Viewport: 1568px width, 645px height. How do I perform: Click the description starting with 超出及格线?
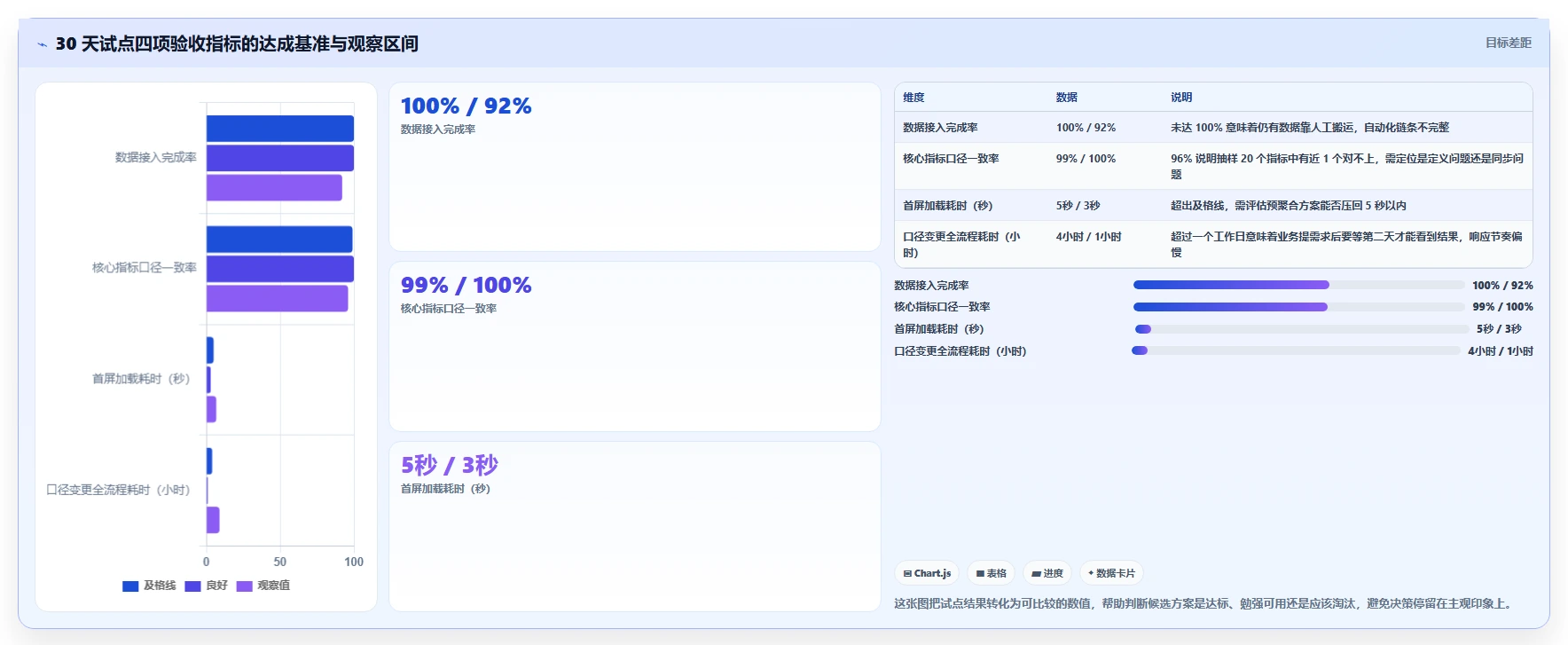tap(1288, 206)
